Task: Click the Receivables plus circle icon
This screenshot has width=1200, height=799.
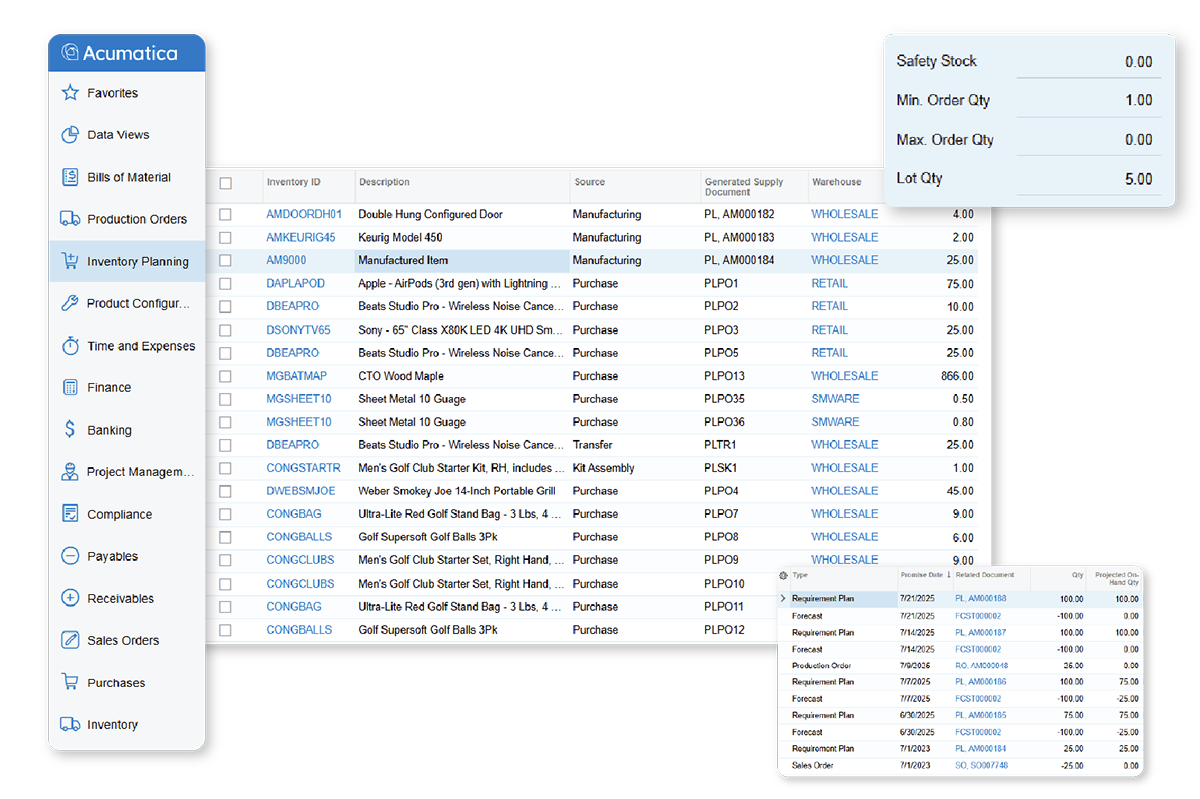Action: pos(70,598)
